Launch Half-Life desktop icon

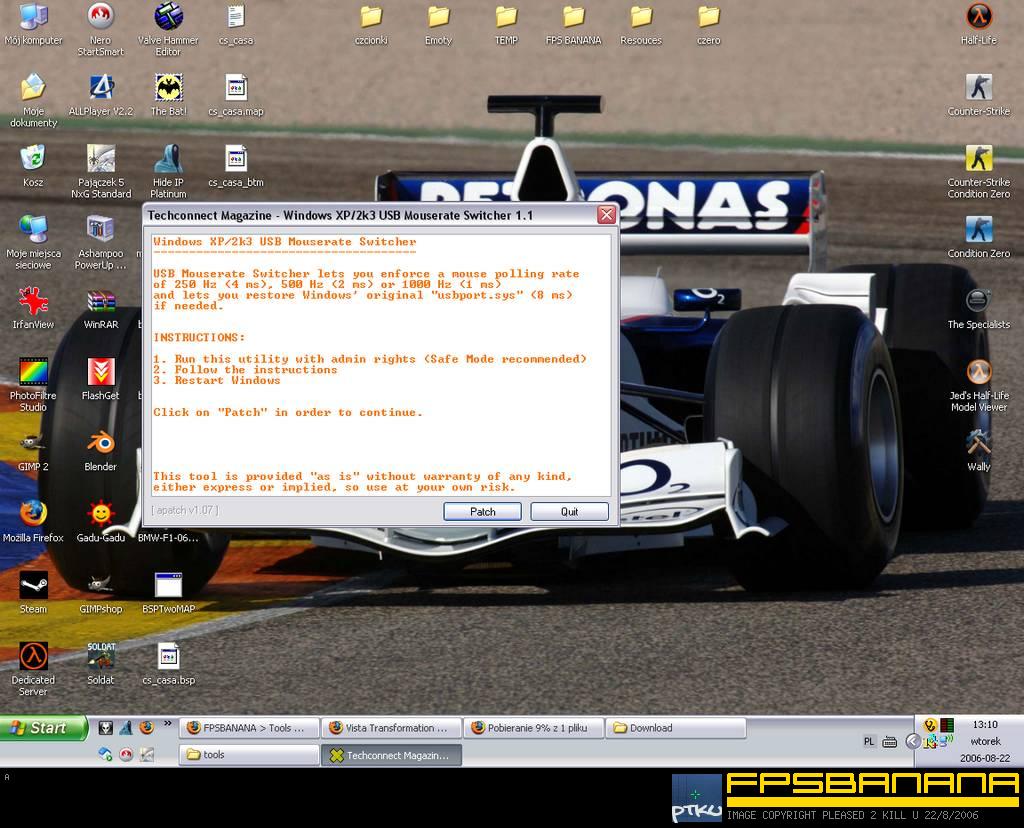[979, 25]
